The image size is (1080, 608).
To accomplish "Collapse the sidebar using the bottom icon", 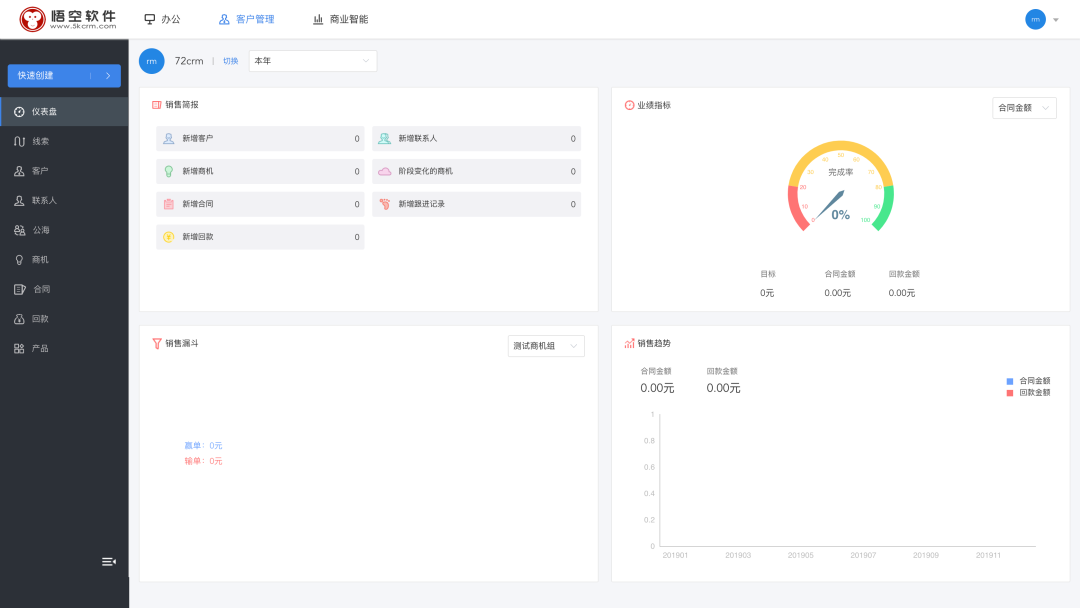I will tap(108, 561).
